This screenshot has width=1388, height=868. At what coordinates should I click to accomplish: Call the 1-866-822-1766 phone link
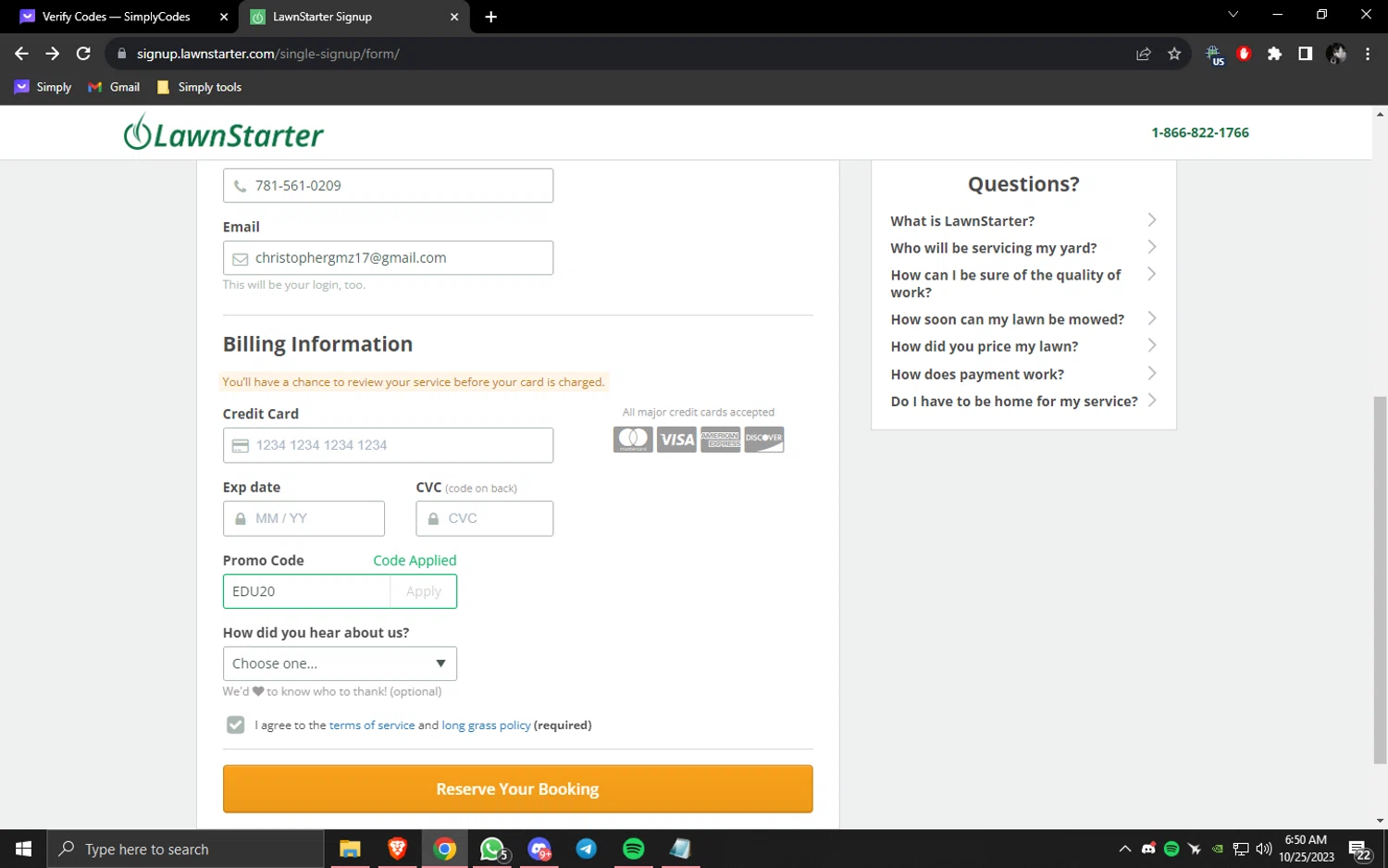tap(1200, 132)
